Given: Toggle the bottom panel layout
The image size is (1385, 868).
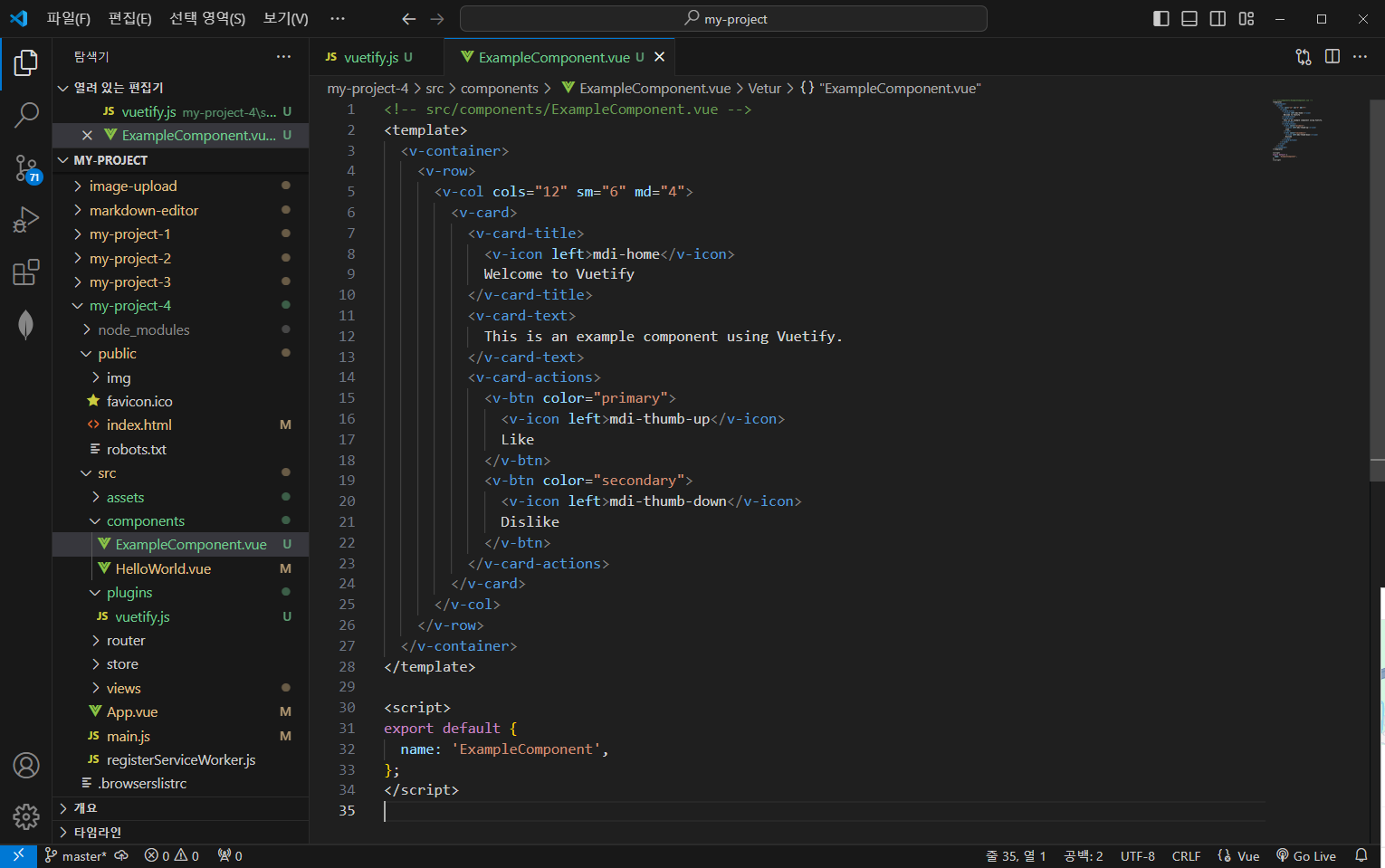Looking at the screenshot, I should [1189, 19].
